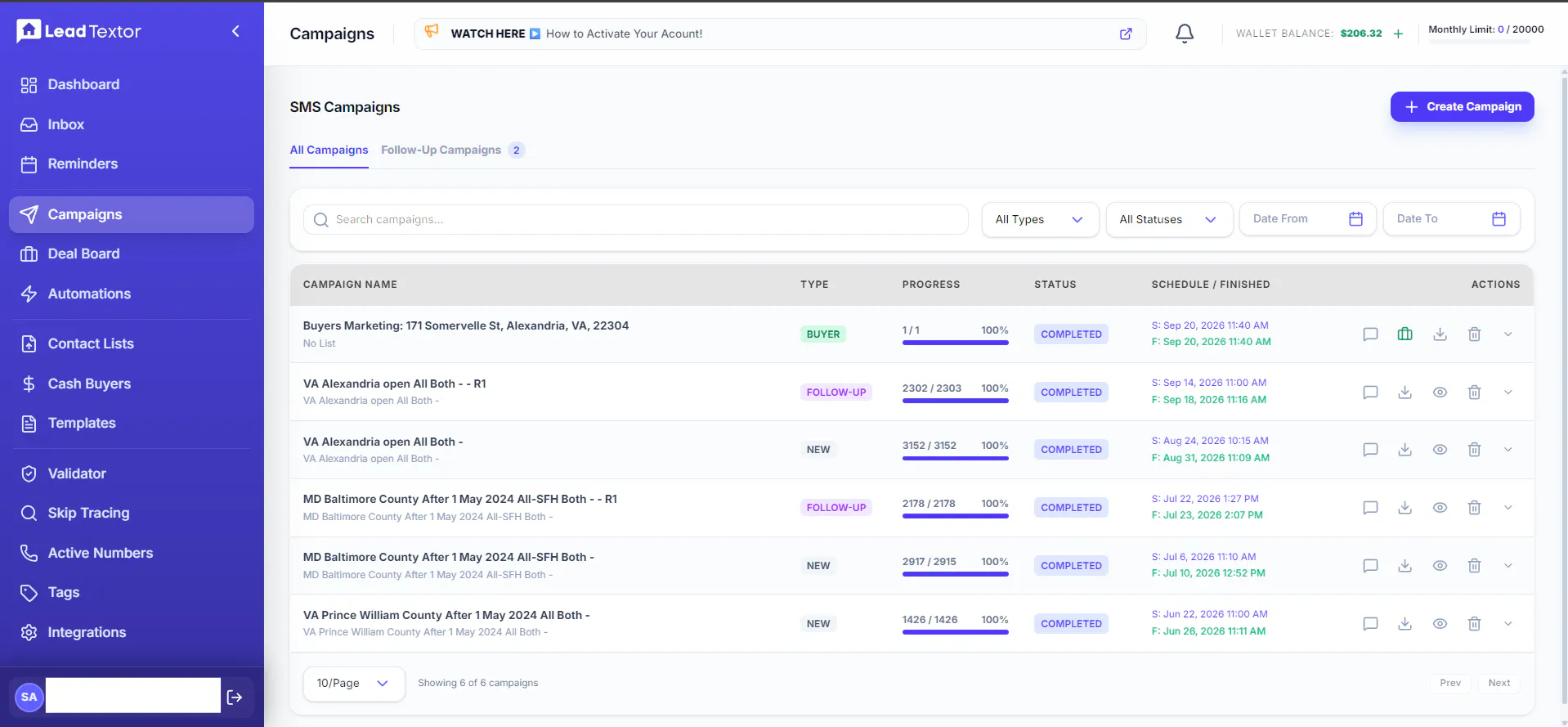The height and width of the screenshot is (727, 1568).
Task: View MD Baltimore County R1 campaign eye icon
Action: [1440, 508]
